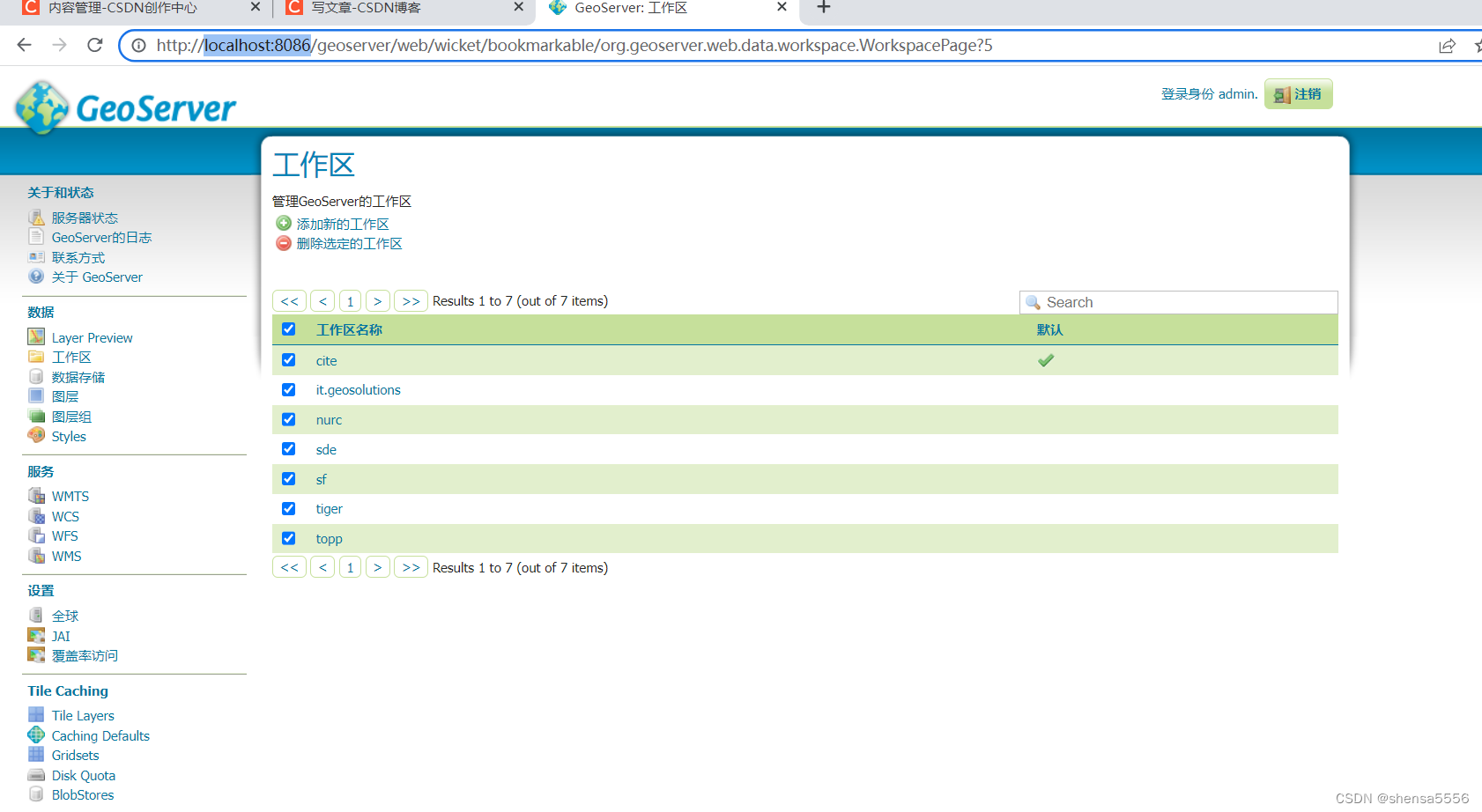Go to first page with top << button
1482x812 pixels.
[x=289, y=301]
